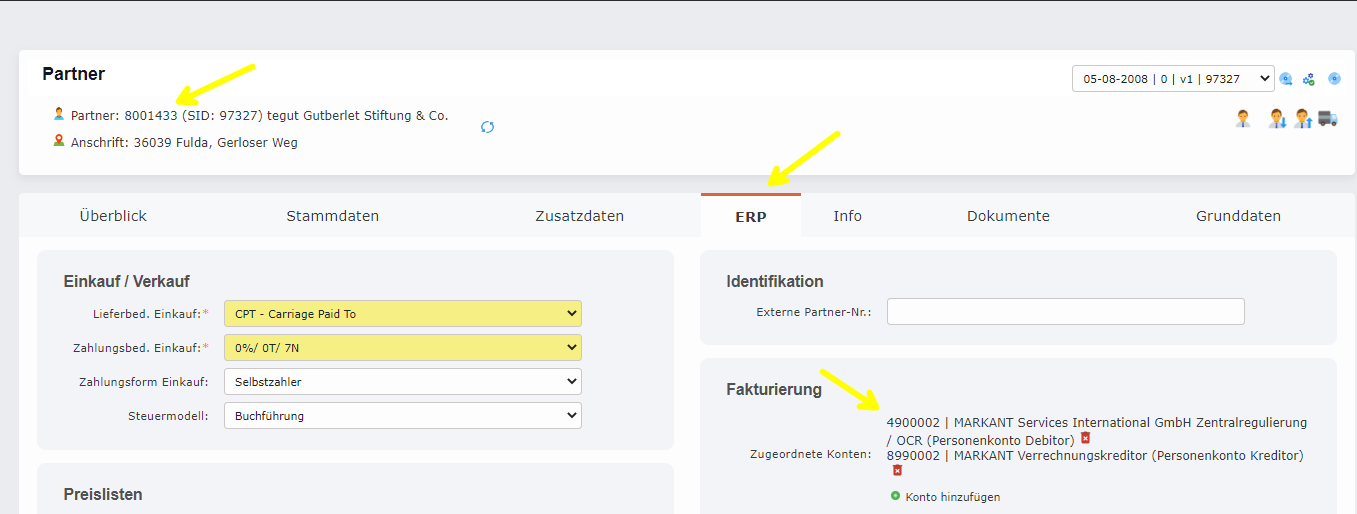This screenshot has width=1357, height=514.
Task: Expand the Lieferbed. Einkauf dropdown
Action: pyautogui.click(x=402, y=314)
